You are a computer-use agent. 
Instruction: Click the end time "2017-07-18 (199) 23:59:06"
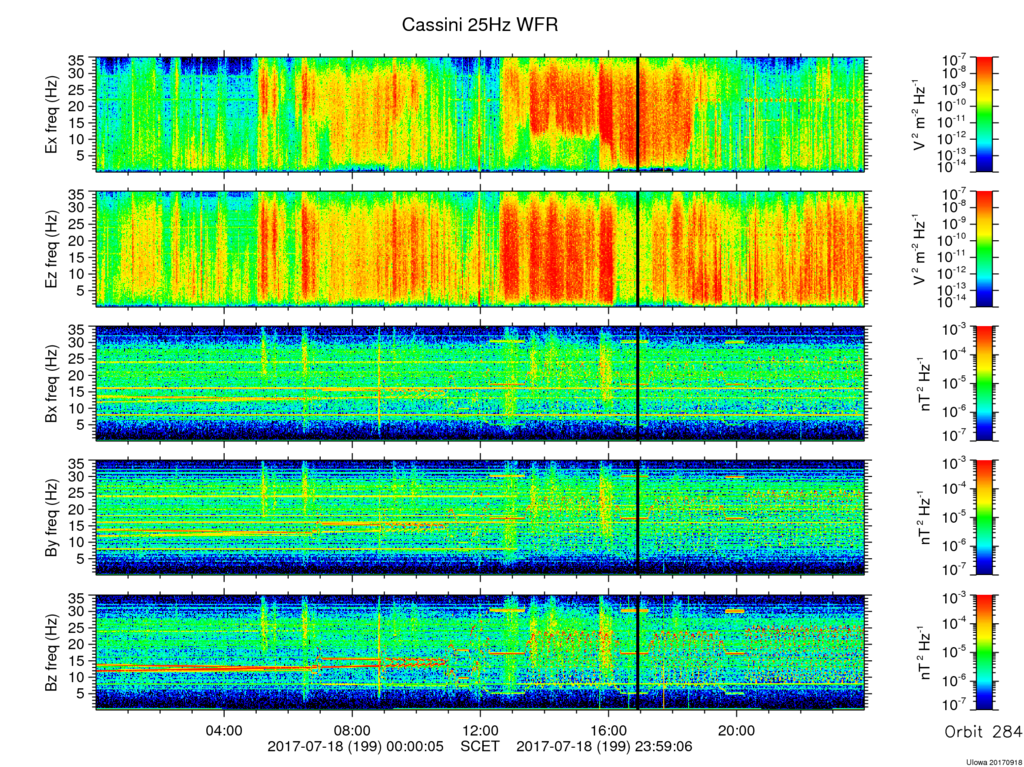tap(605, 746)
